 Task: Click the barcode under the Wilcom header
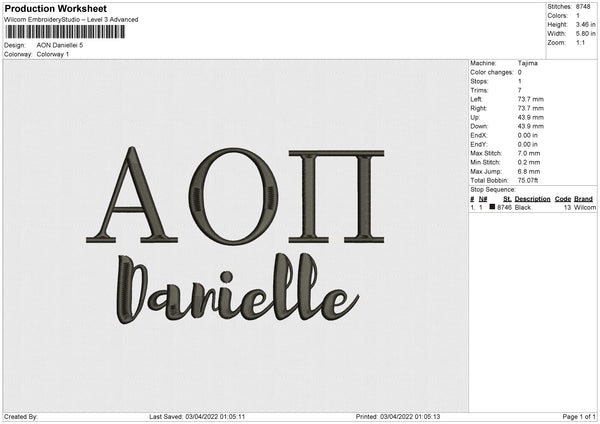pyautogui.click(x=65, y=32)
